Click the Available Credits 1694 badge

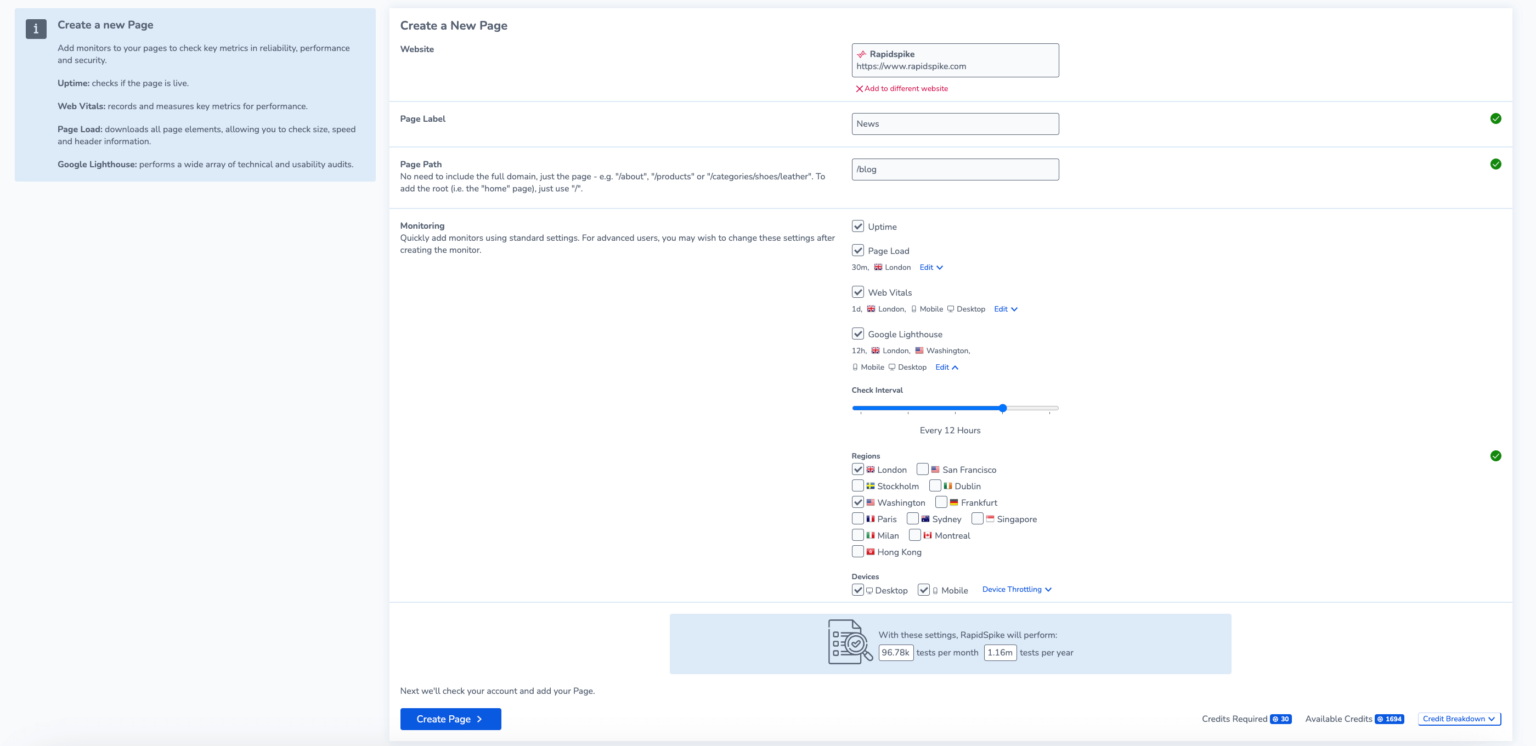pos(1389,719)
